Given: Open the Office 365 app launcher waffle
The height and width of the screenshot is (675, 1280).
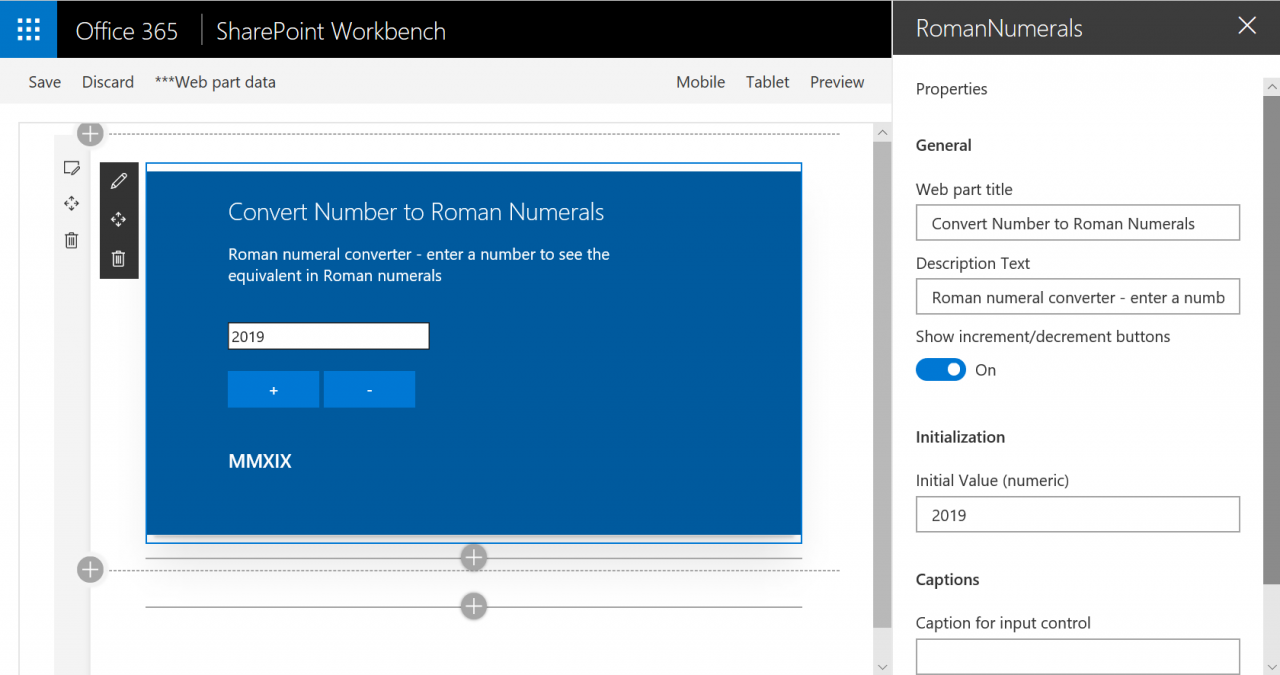Looking at the screenshot, I should click(x=28, y=29).
